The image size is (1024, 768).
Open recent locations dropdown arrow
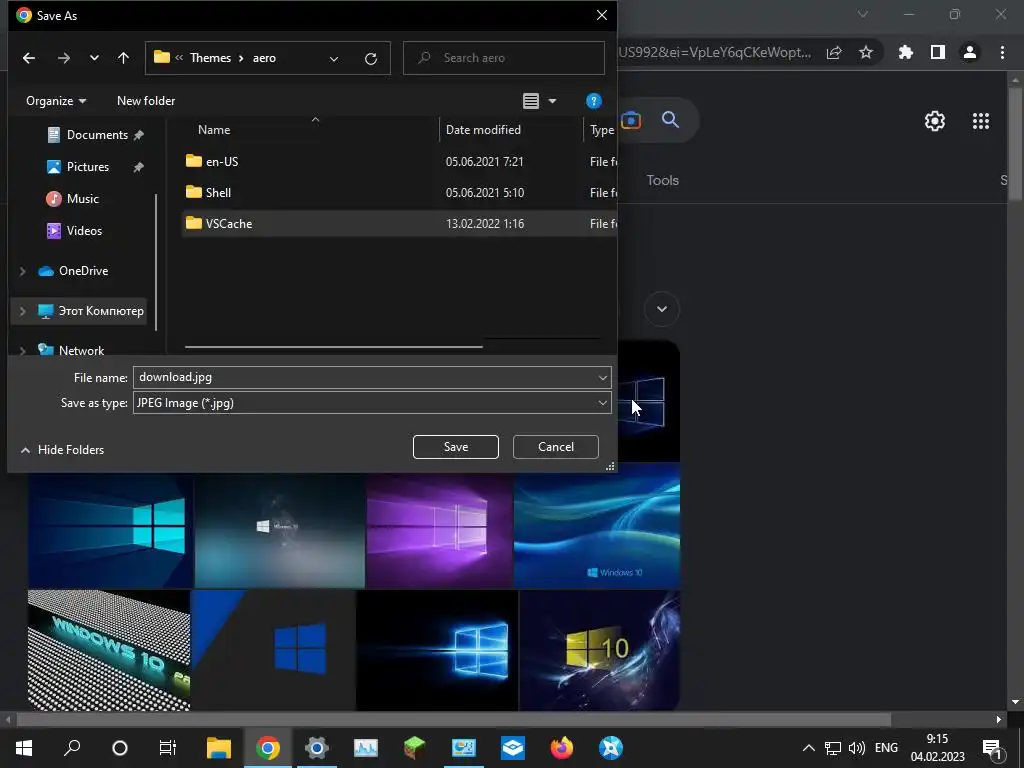[94, 58]
